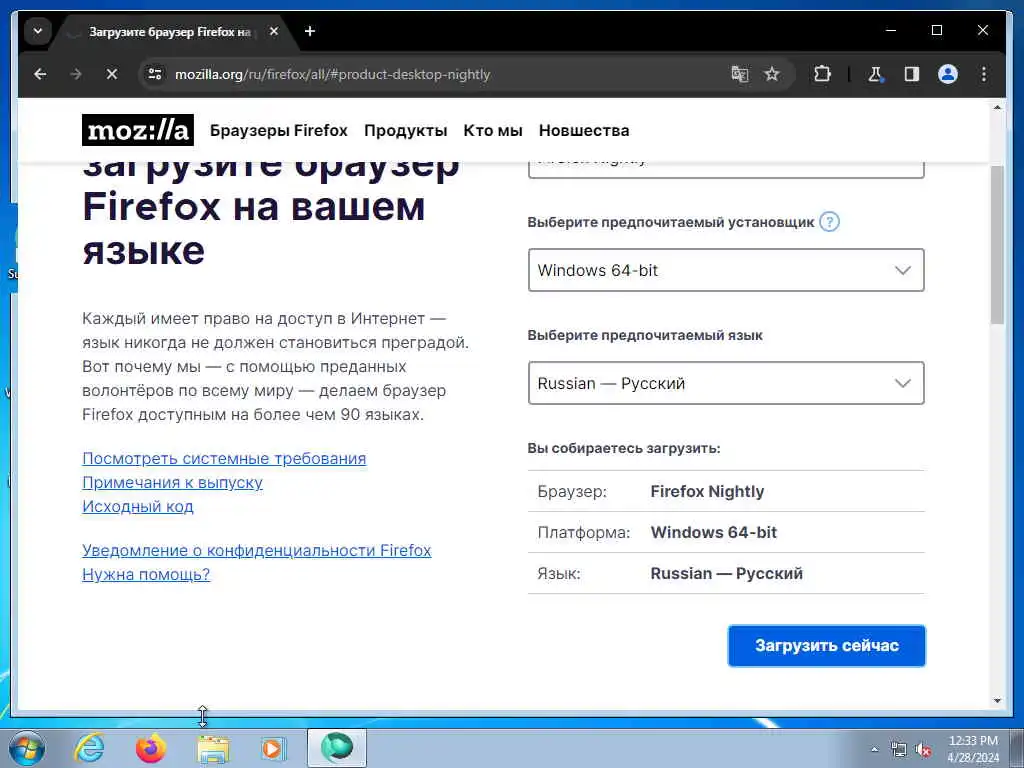Open the Chrome three-dot menu
This screenshot has height=768, width=1024.
pyautogui.click(x=984, y=74)
